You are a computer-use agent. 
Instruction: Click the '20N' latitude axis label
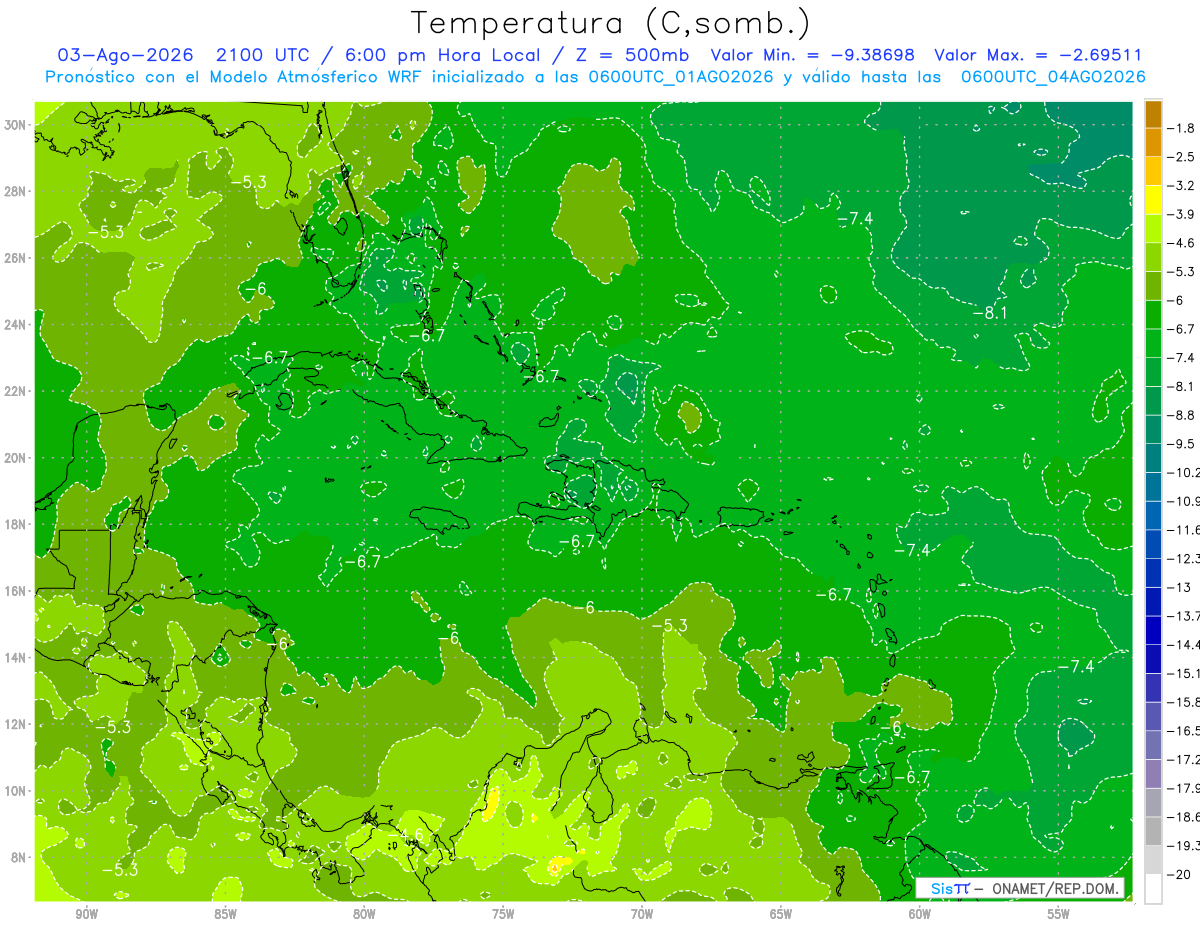pyautogui.click(x=15, y=458)
